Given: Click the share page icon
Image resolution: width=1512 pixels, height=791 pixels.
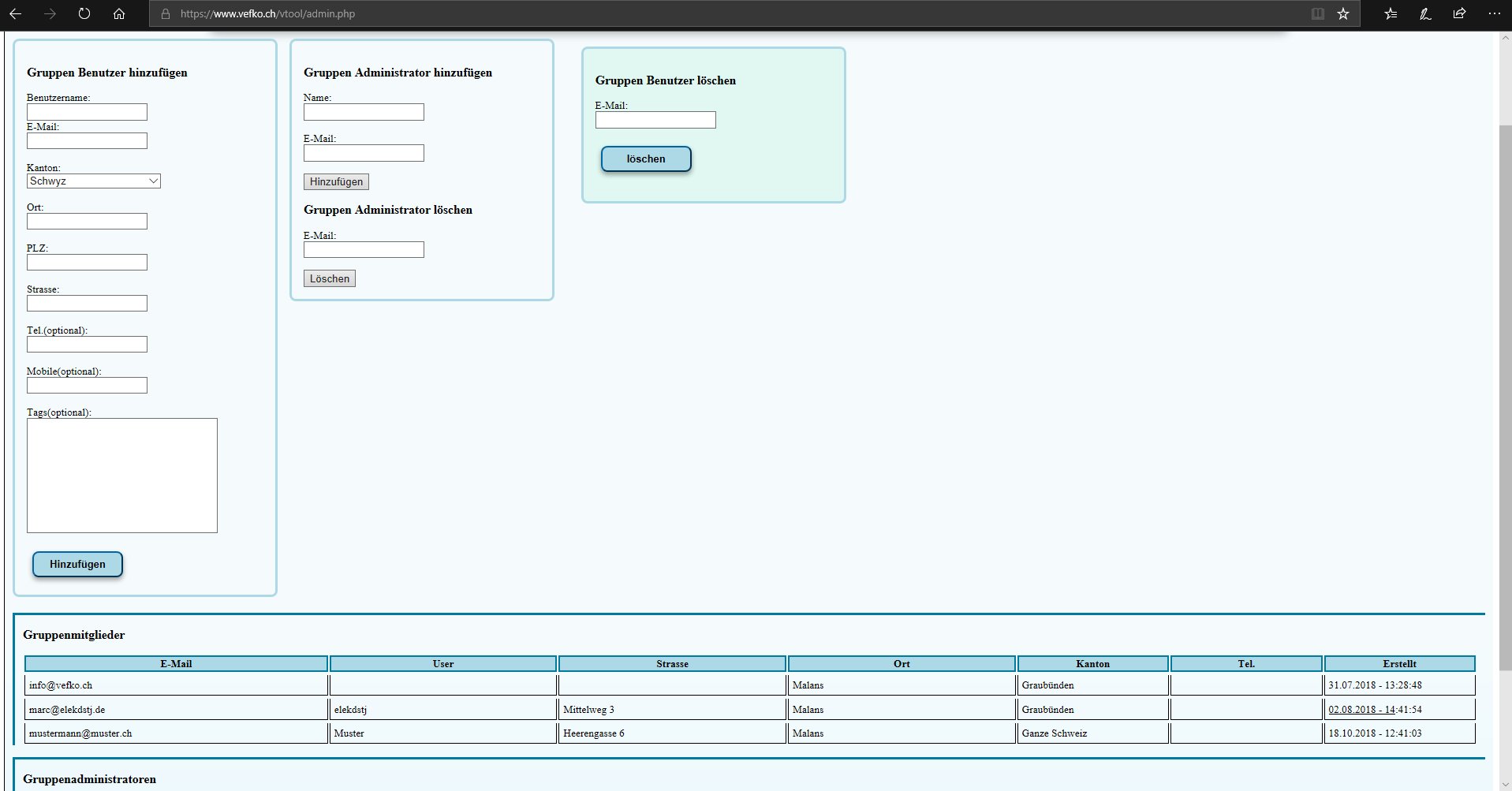Looking at the screenshot, I should [x=1459, y=13].
